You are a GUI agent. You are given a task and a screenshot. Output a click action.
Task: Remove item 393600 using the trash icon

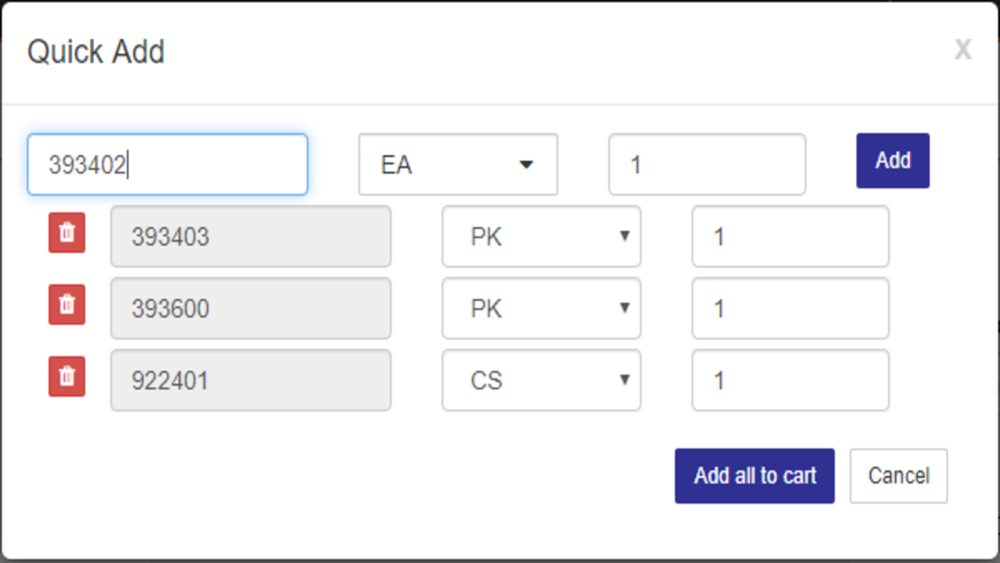point(67,305)
